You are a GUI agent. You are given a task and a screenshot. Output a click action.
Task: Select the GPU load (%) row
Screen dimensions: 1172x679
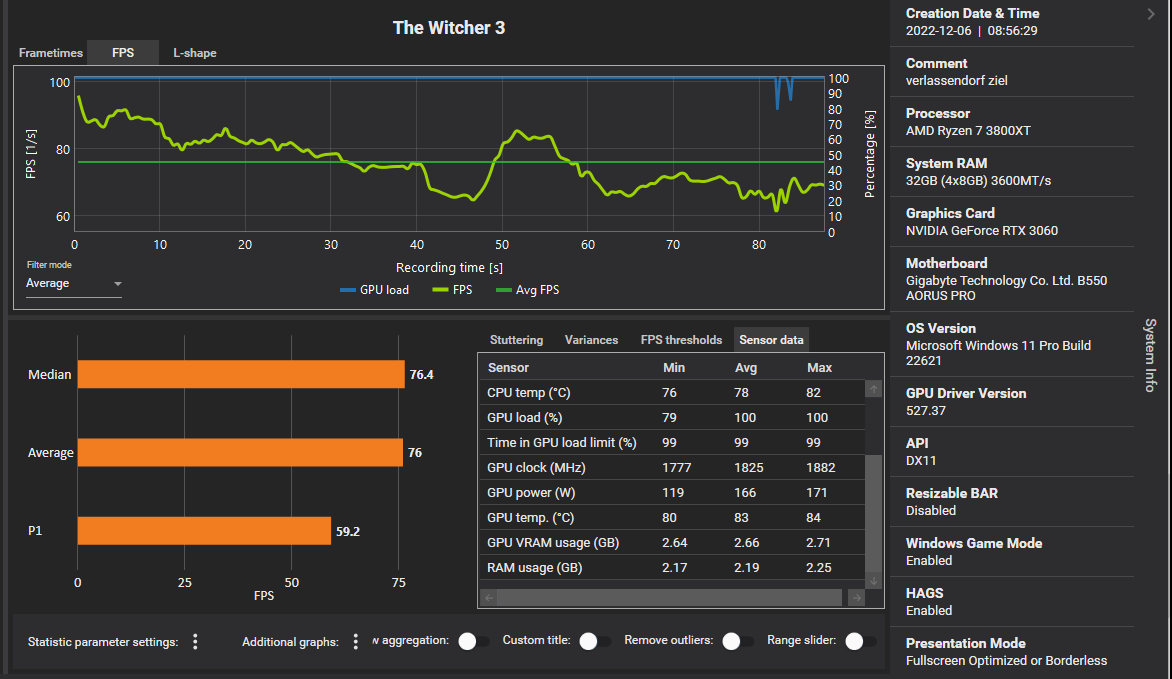(671, 417)
